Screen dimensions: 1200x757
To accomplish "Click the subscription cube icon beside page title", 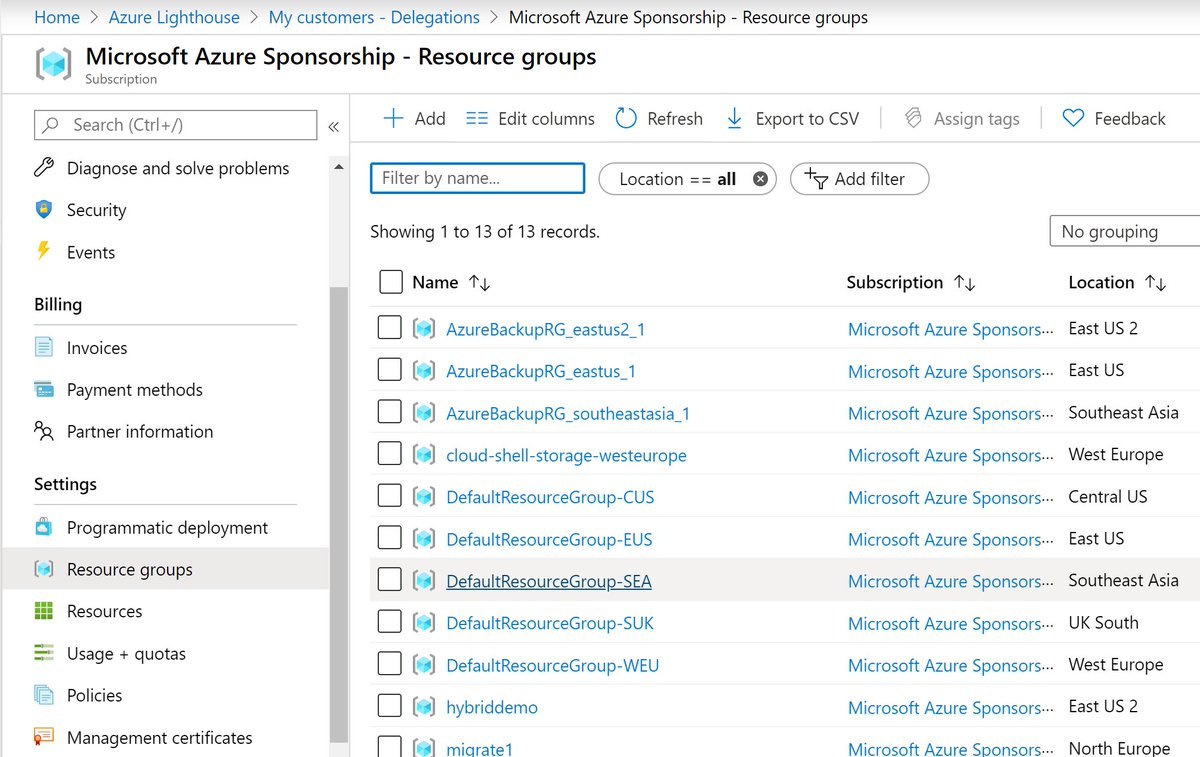I will tap(54, 64).
